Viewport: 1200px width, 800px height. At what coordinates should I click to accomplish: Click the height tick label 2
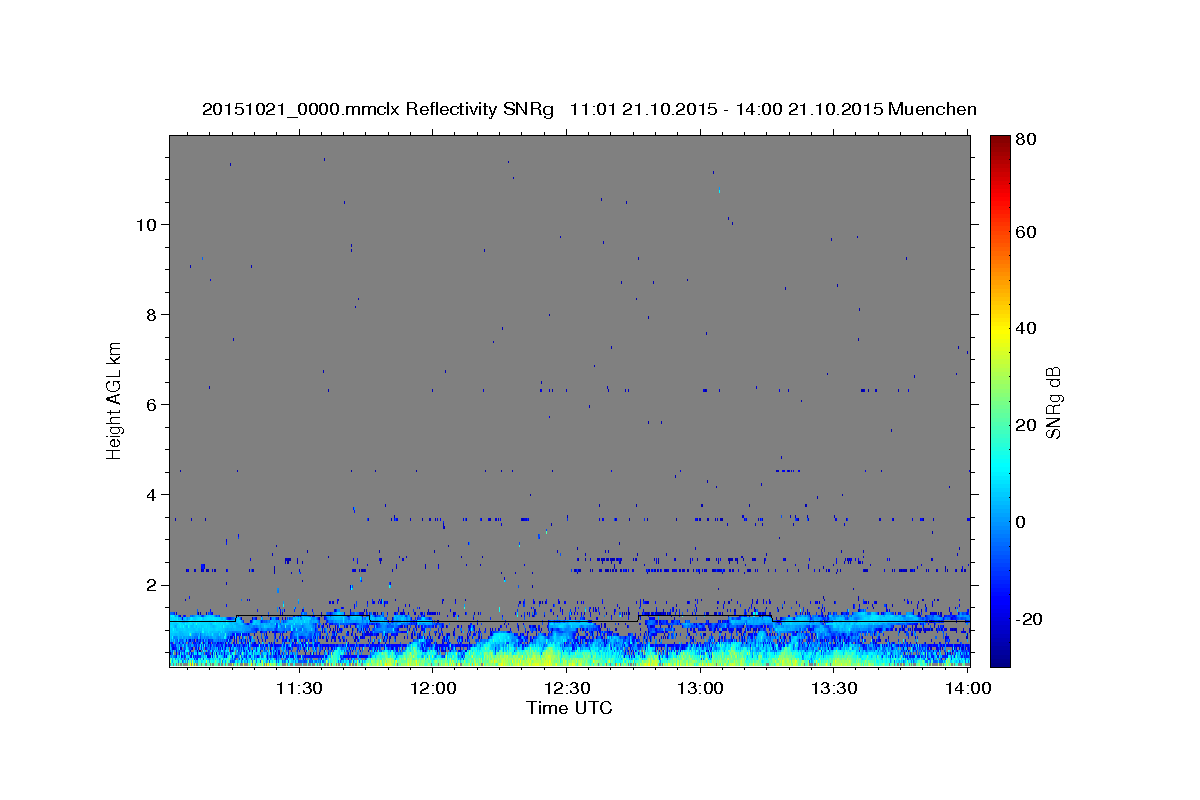[151, 585]
